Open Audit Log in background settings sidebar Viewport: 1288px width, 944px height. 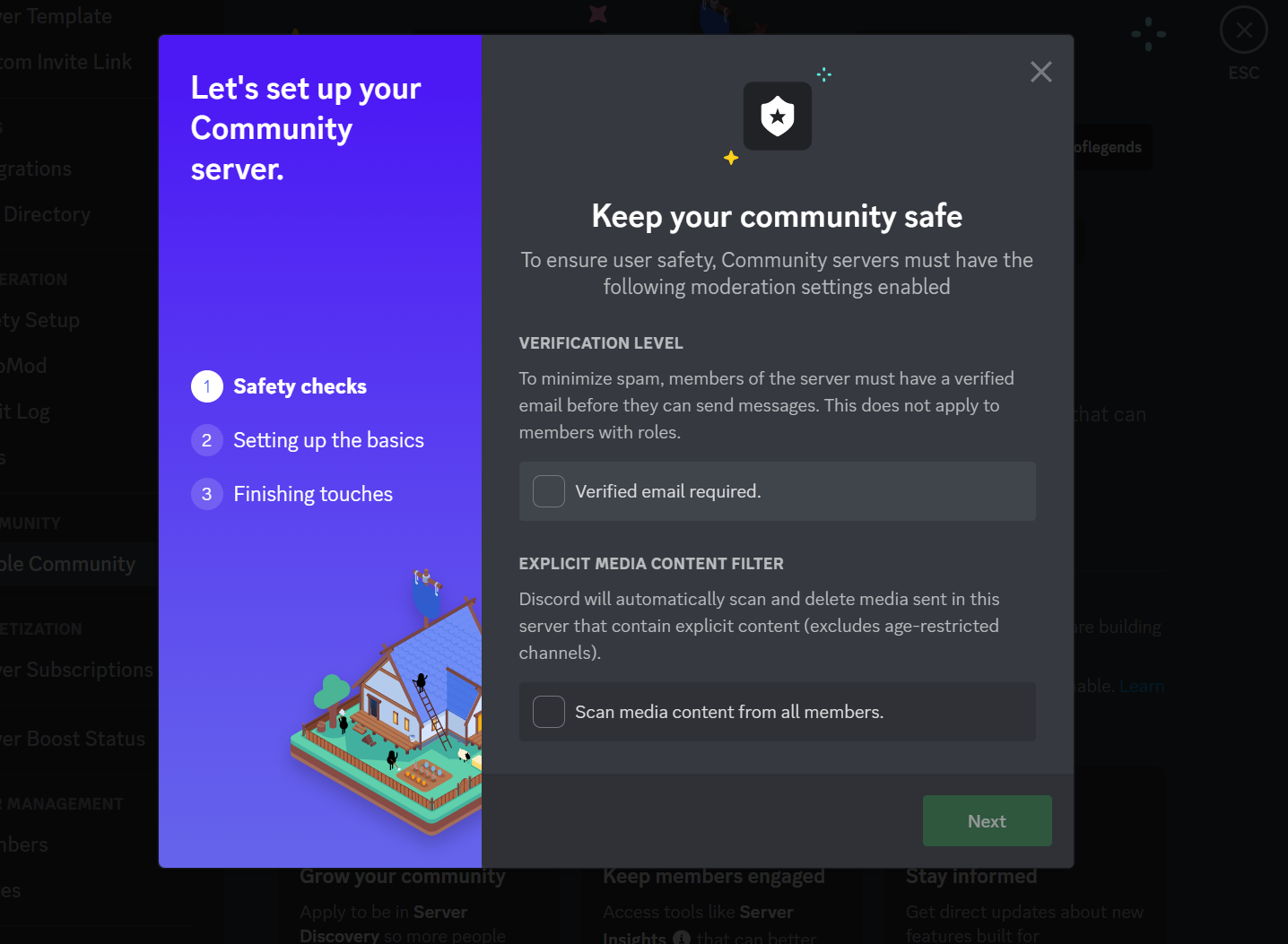tap(25, 411)
